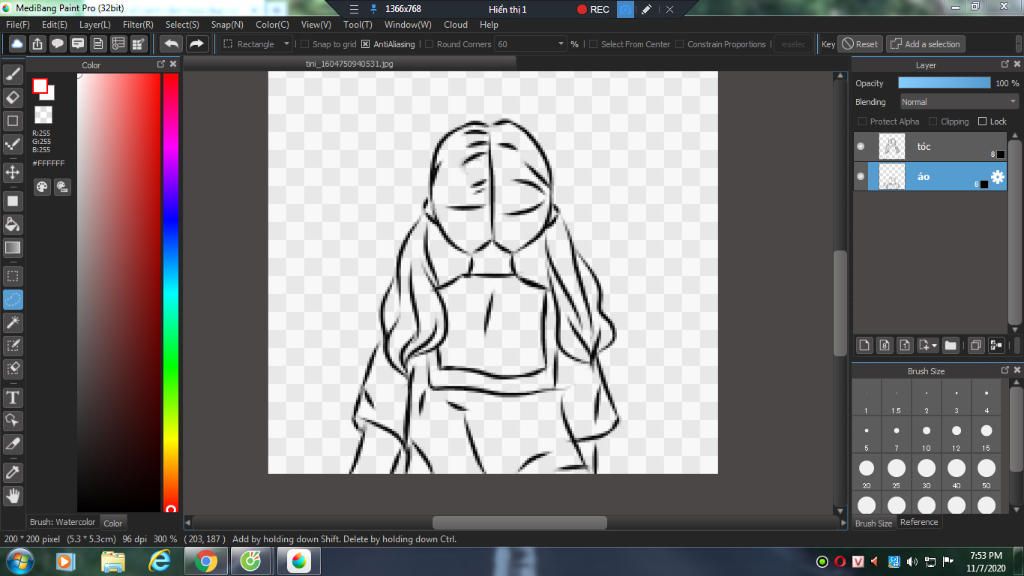
Task: Enable Round Corners checkbox
Action: (x=428, y=44)
